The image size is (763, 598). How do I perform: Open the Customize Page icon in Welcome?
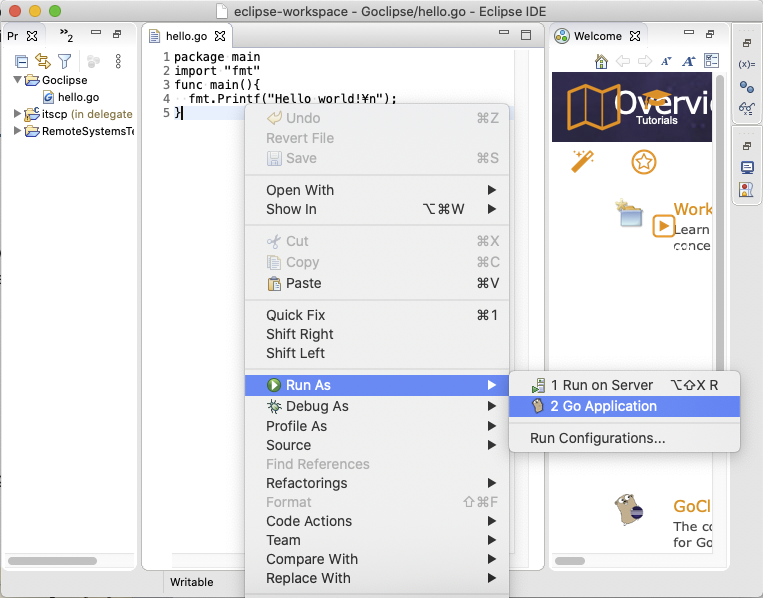pyautogui.click(x=711, y=61)
